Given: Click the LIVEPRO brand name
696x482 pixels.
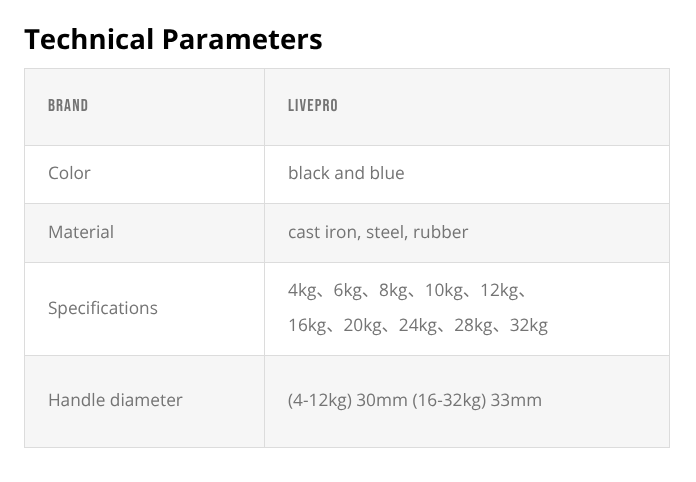Looking at the screenshot, I should (313, 105).
